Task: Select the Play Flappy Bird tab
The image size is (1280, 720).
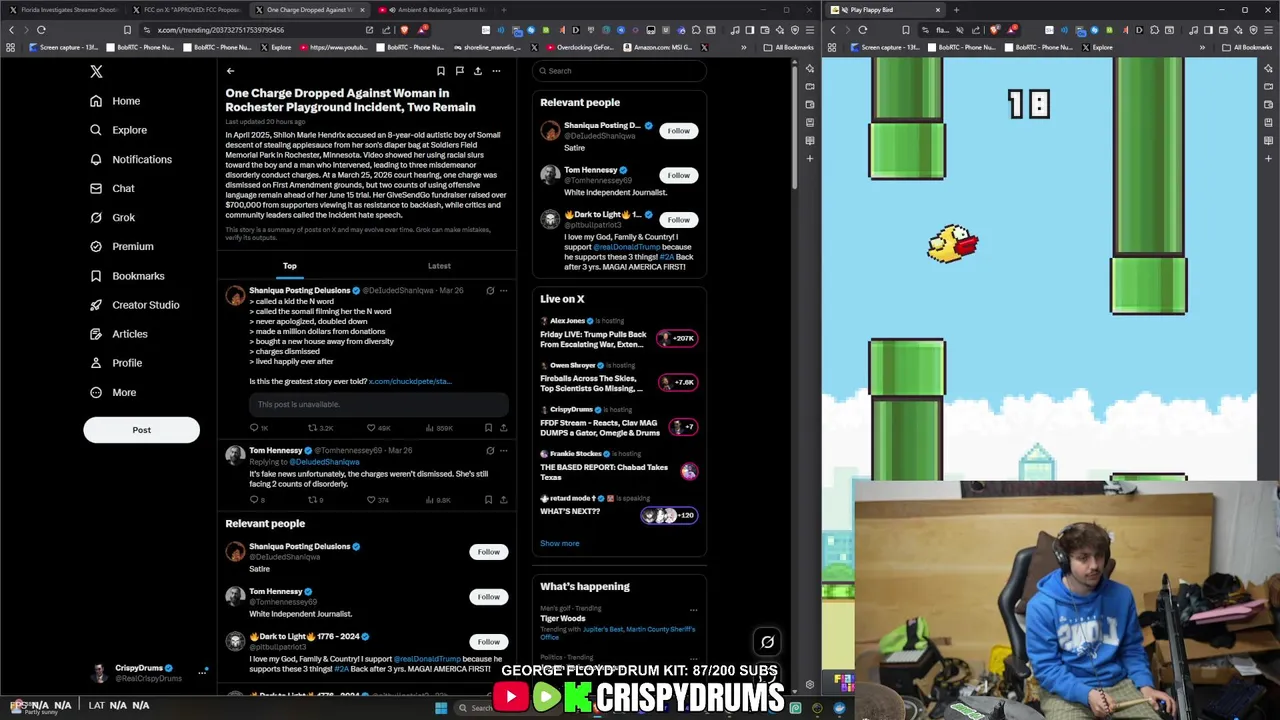Action: tap(885, 10)
